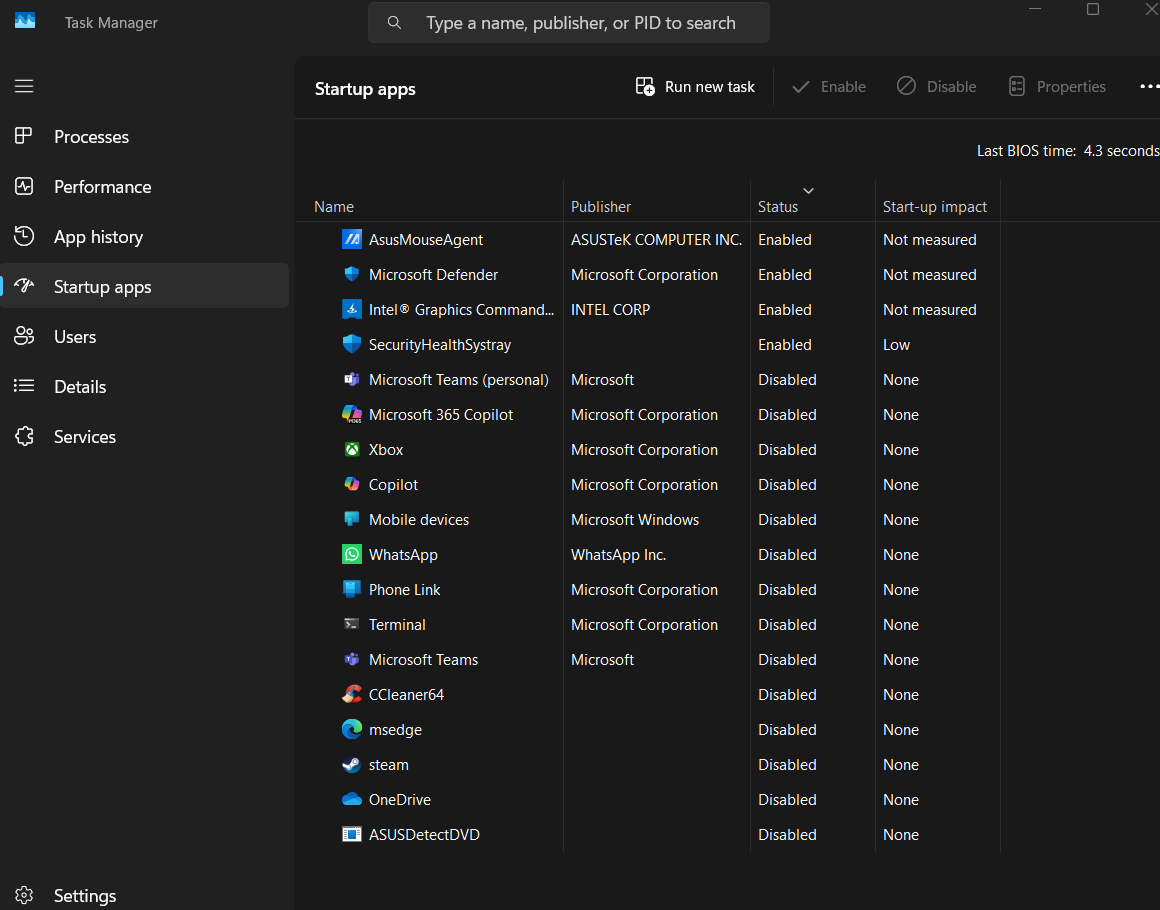
Task: Click Run new task button
Action: point(695,87)
